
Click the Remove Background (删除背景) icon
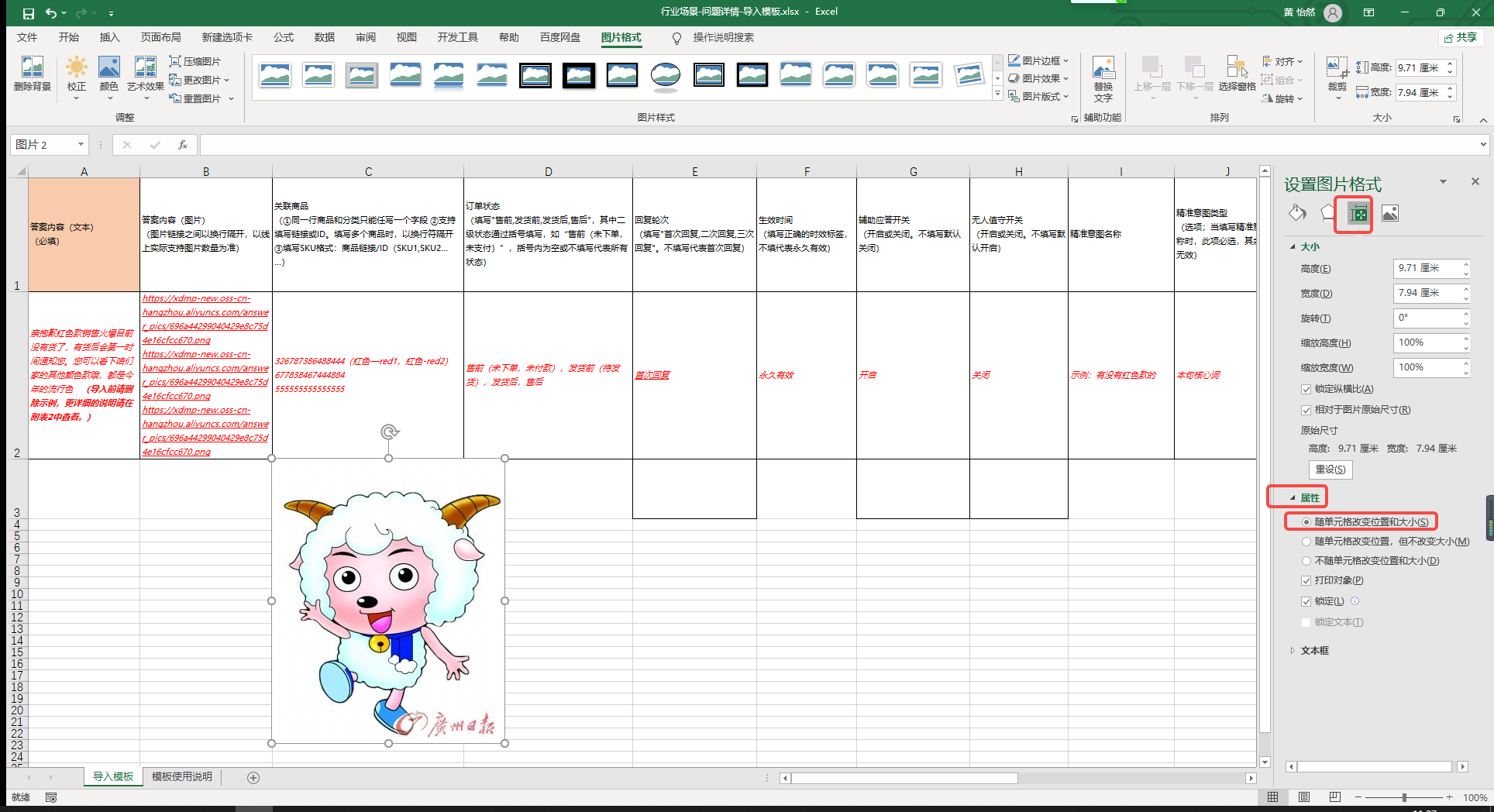click(32, 74)
